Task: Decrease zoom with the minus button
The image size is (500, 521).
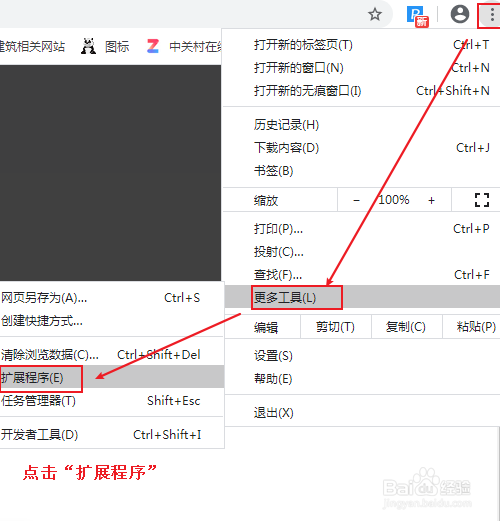Action: coord(356,200)
